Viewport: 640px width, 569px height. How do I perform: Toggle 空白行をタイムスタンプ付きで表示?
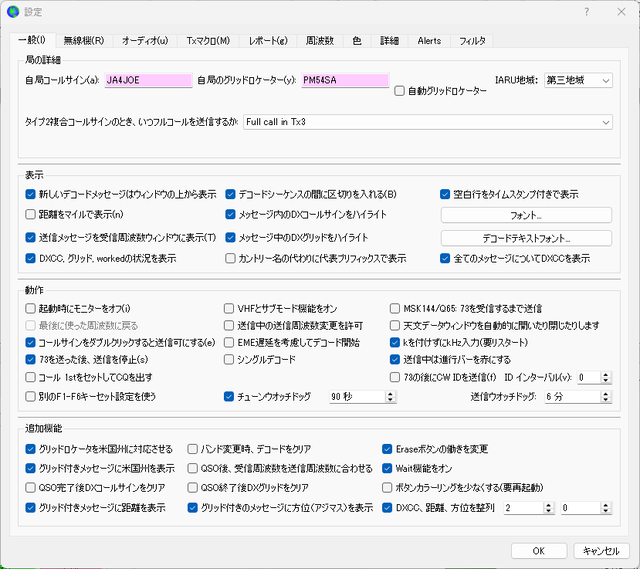(445, 194)
